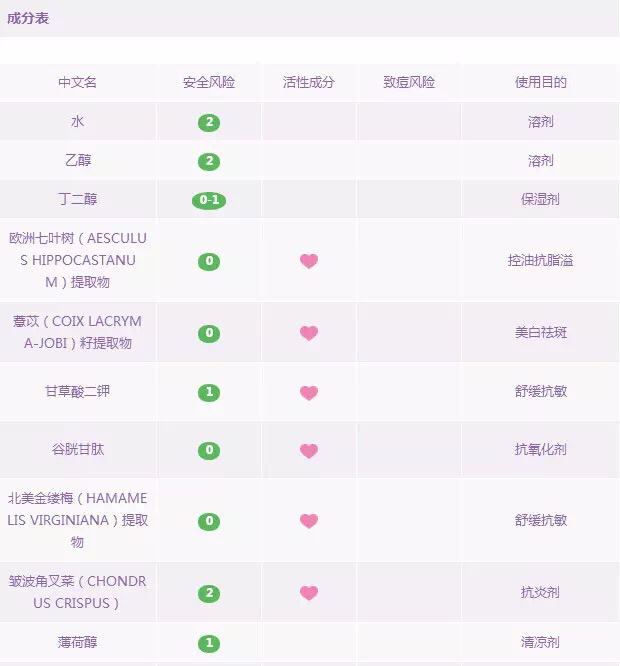
Task: Click pink heart icon for 甘草酸二钾
Action: [x=309, y=392]
